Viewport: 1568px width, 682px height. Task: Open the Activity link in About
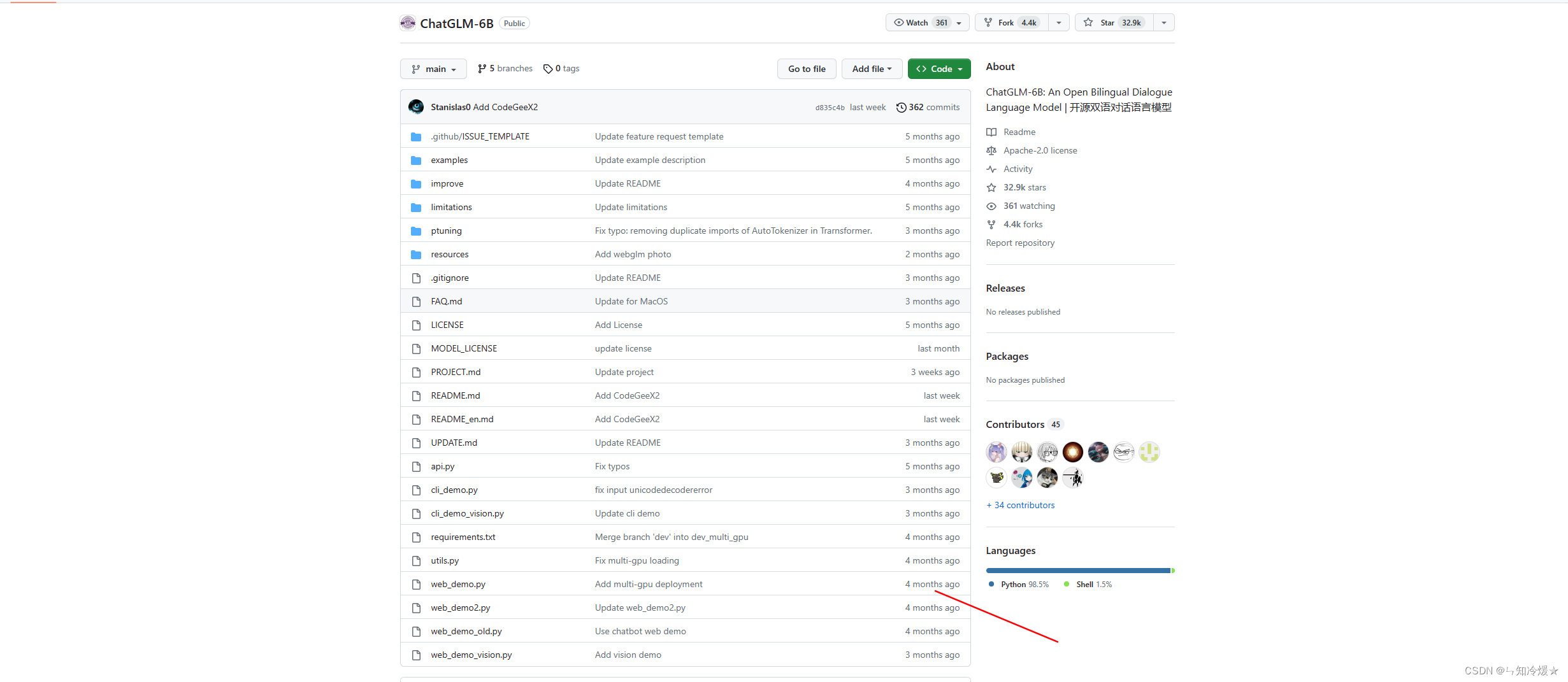[x=1009, y=169]
